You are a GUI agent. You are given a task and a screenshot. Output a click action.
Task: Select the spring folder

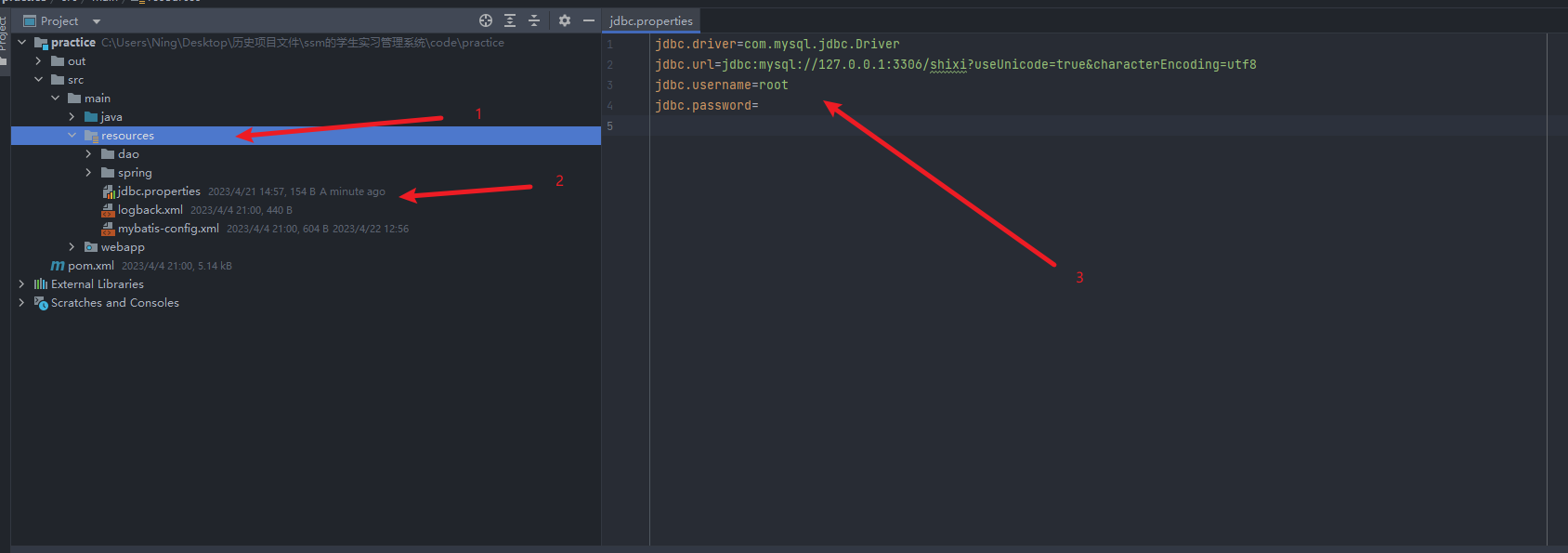pos(135,173)
